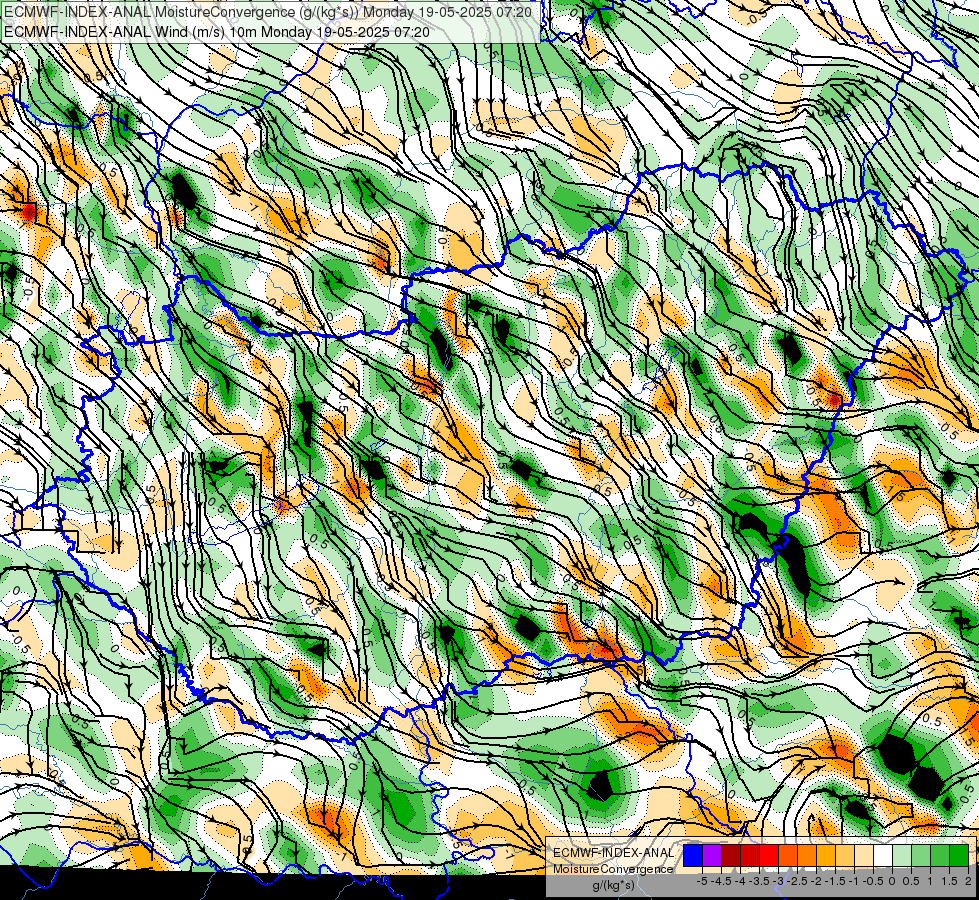Click the 2 tick label at the legend end
This screenshot has width=979, height=900.
pyautogui.click(x=968, y=881)
